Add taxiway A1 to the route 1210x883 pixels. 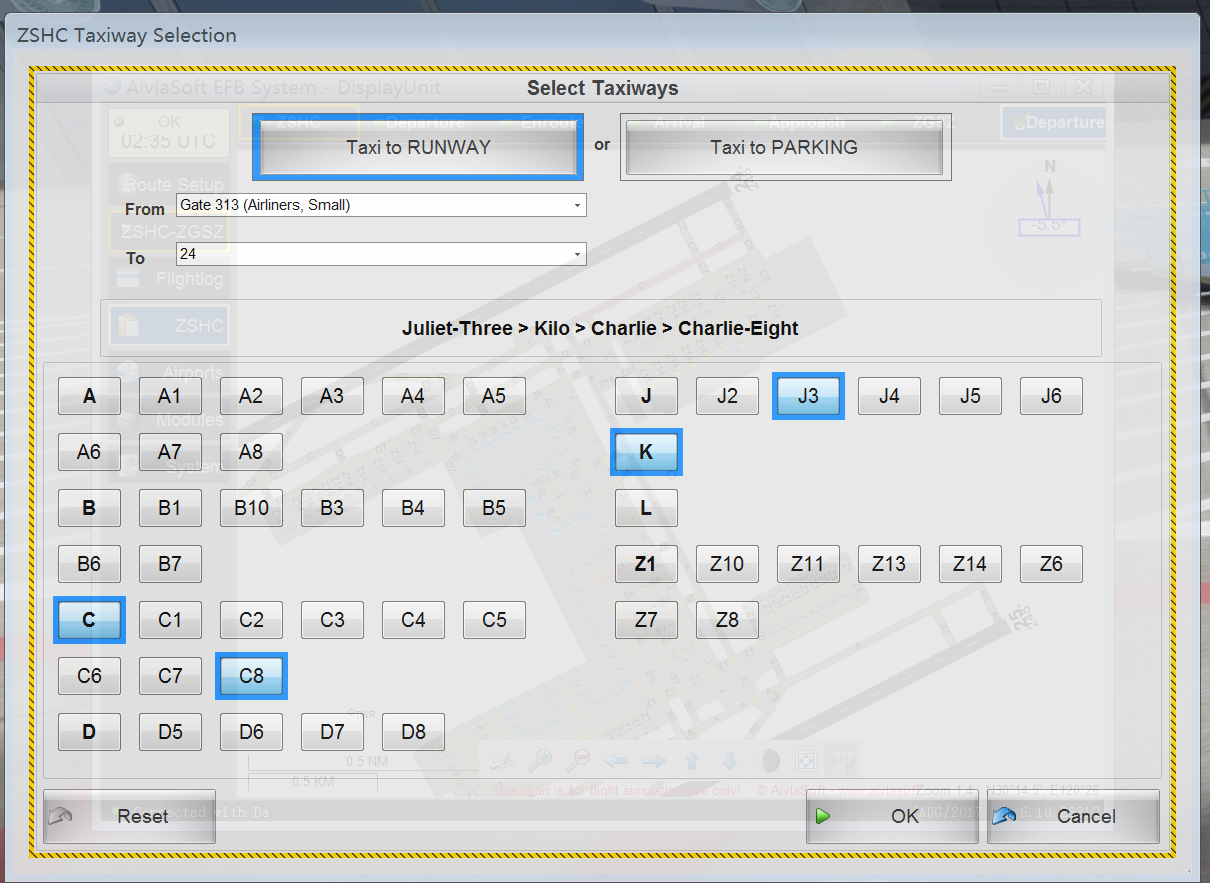click(170, 396)
